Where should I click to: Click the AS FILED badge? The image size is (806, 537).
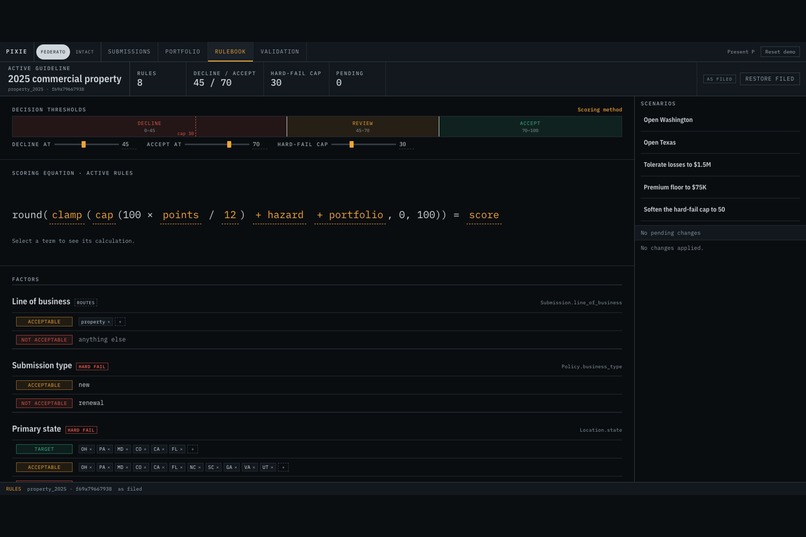[x=719, y=79]
